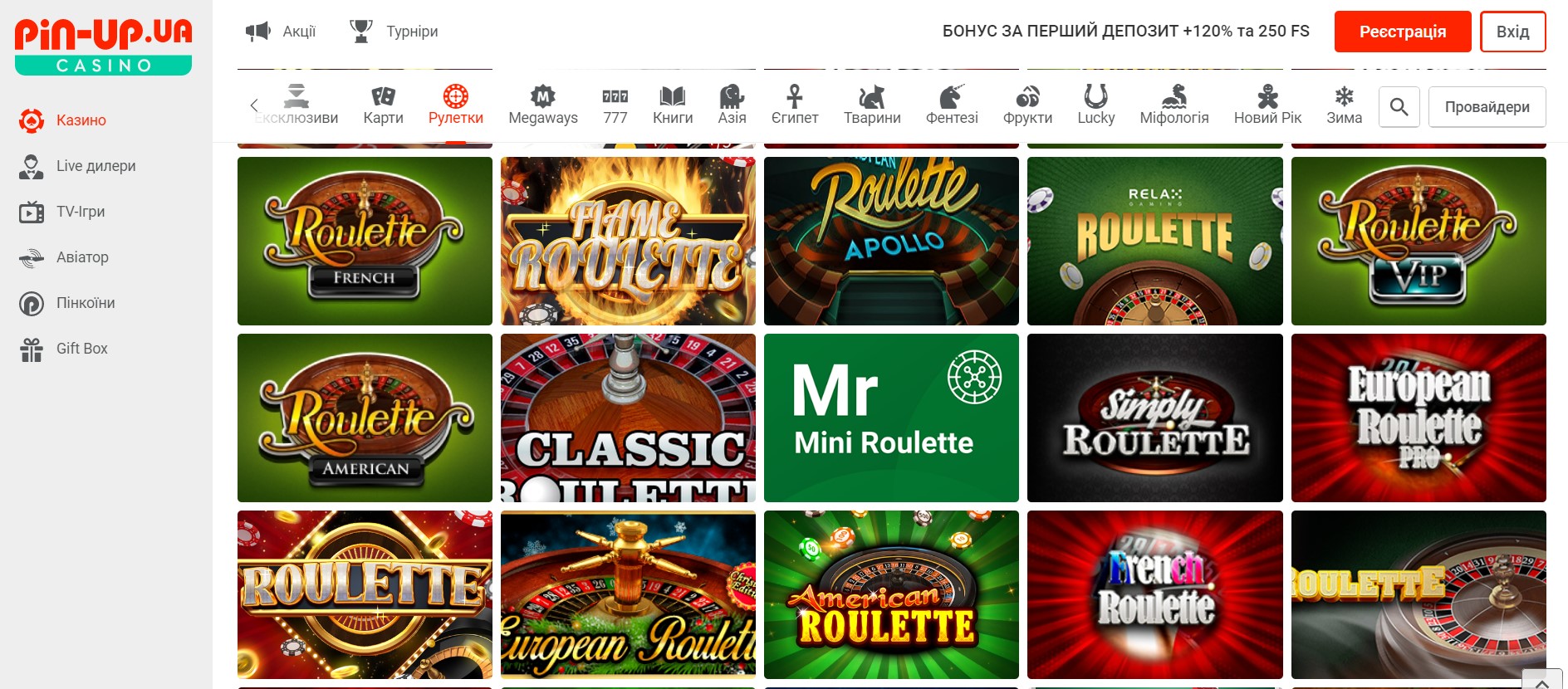Viewport: 1568px width, 689px height.
Task: Select the Фрукти category icon
Action: coord(1027,96)
